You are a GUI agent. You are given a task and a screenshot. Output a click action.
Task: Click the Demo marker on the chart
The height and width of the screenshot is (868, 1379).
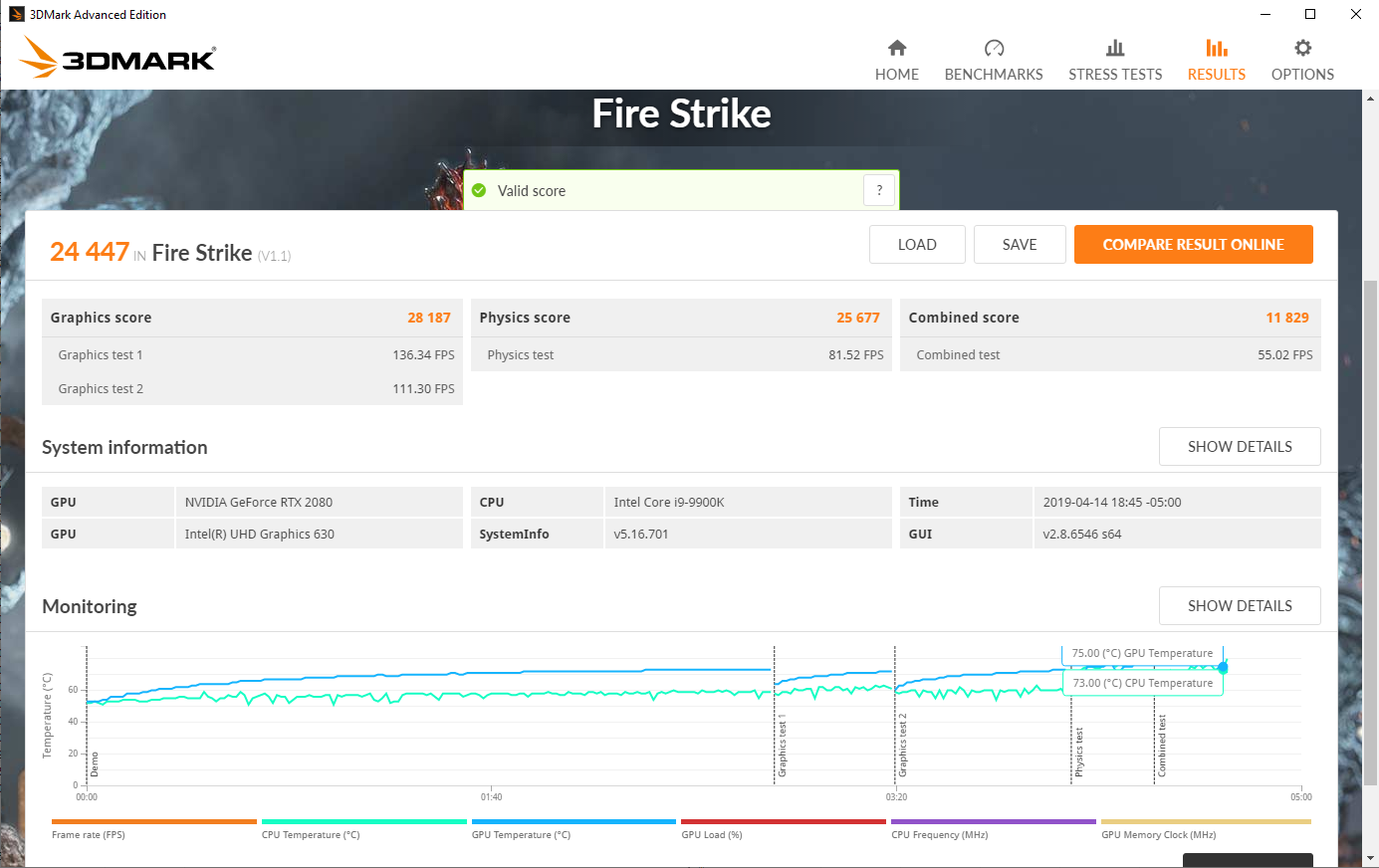[95, 764]
